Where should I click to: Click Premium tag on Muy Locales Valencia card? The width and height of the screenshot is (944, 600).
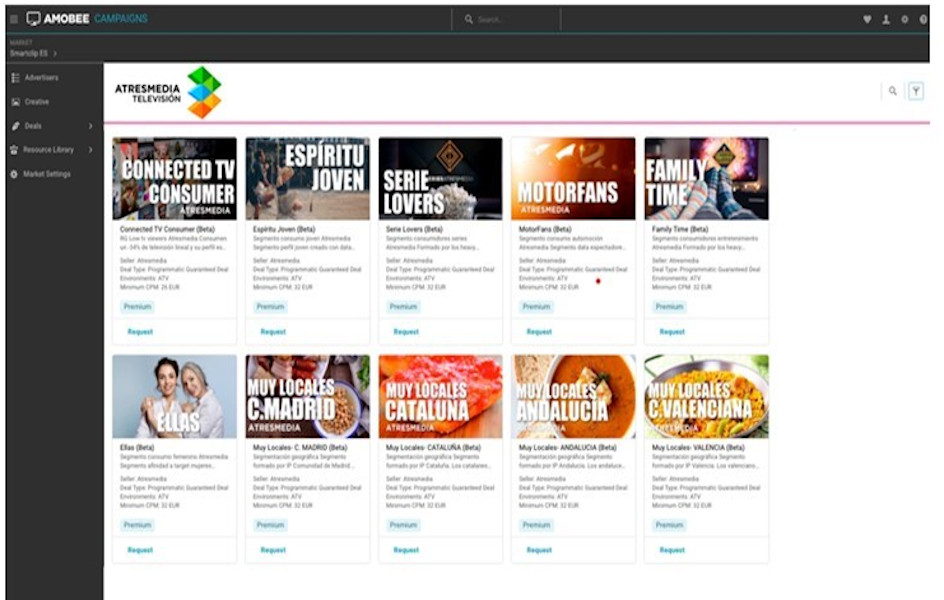click(x=669, y=525)
